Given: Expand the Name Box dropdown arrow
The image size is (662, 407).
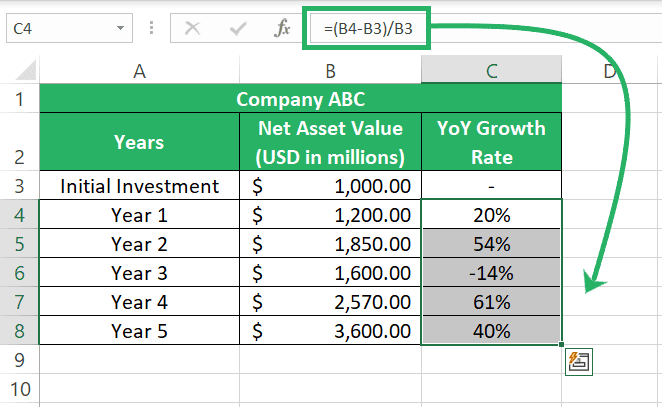Looking at the screenshot, I should tap(120, 28).
